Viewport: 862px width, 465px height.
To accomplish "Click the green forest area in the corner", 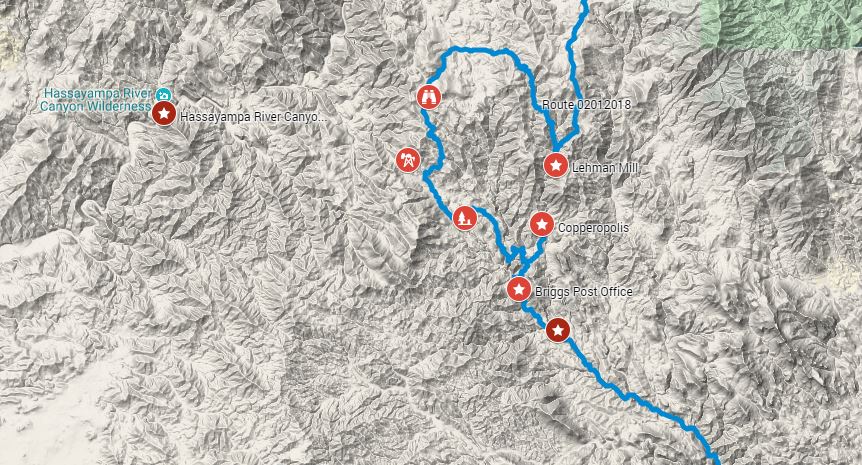I will point(781,23).
